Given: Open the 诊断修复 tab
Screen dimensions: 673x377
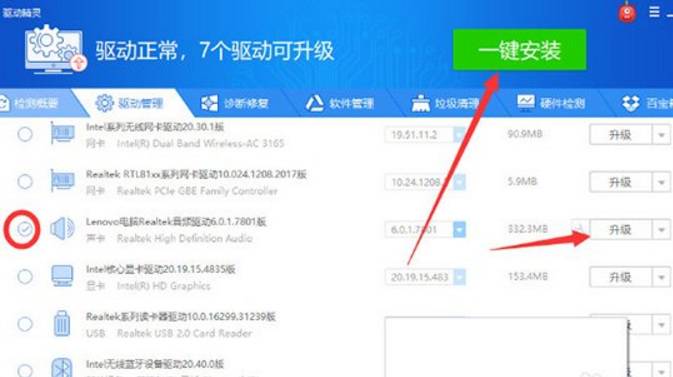Looking at the screenshot, I should (235, 103).
